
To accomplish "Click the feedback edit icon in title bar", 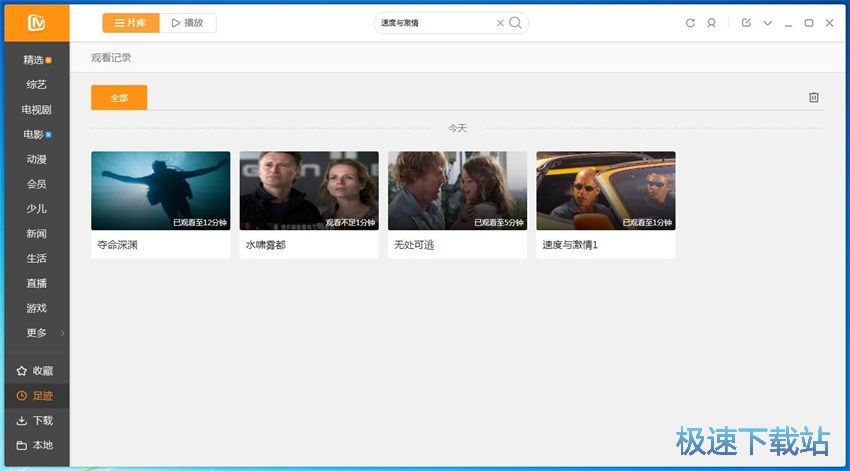I will click(x=746, y=23).
